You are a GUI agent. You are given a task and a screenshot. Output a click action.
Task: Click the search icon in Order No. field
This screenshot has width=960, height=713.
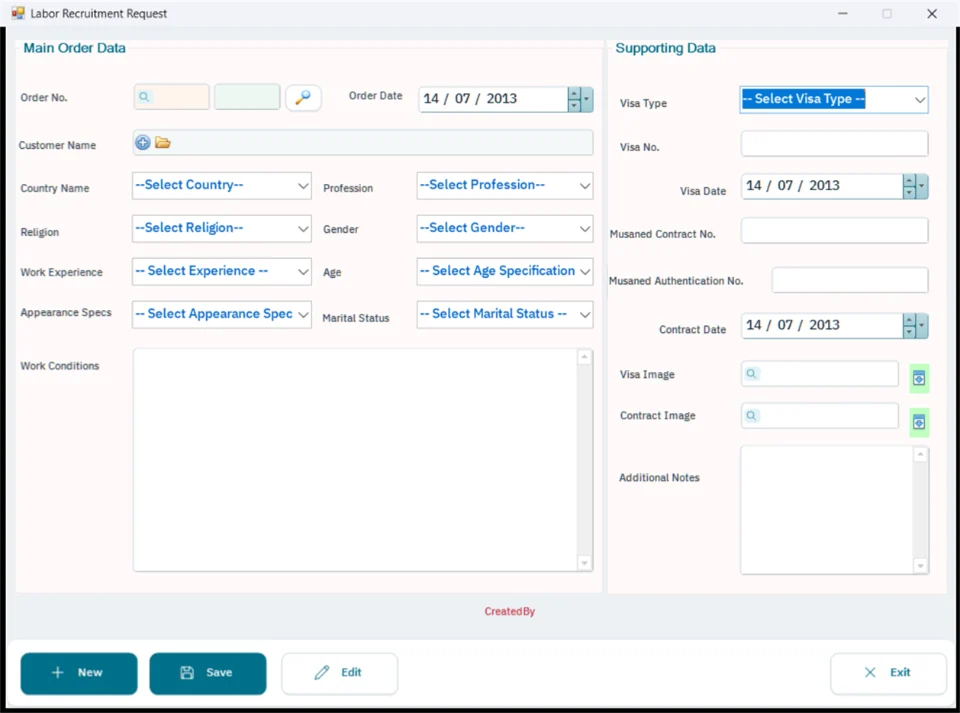144,97
